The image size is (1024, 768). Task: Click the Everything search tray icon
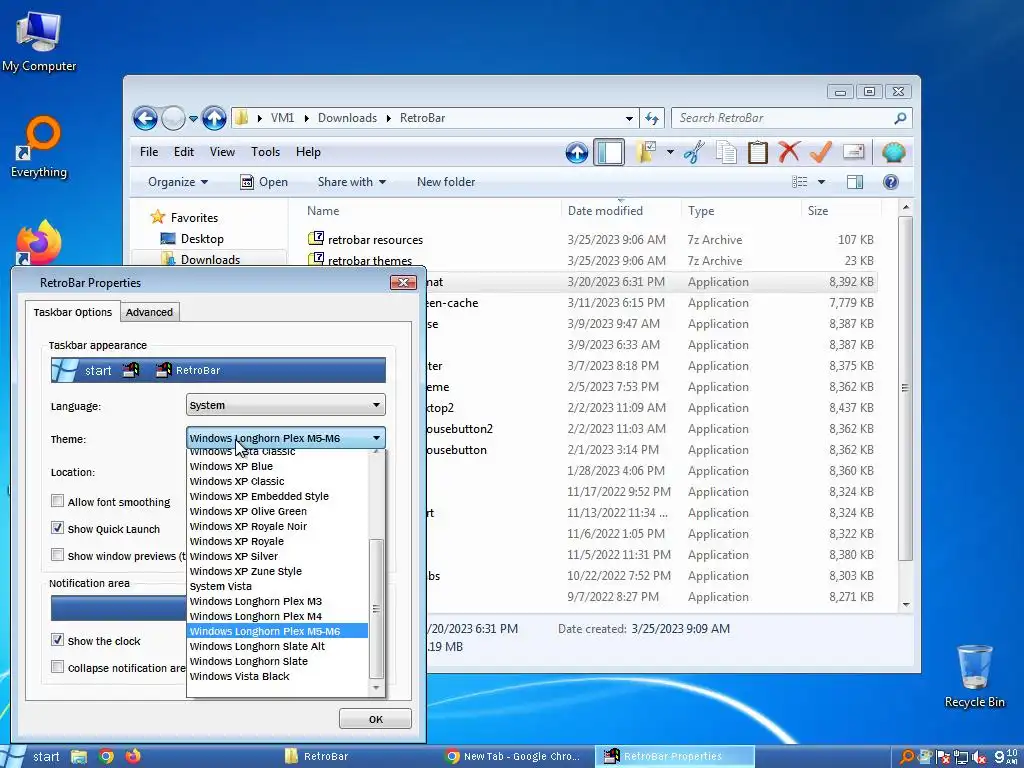click(x=907, y=757)
